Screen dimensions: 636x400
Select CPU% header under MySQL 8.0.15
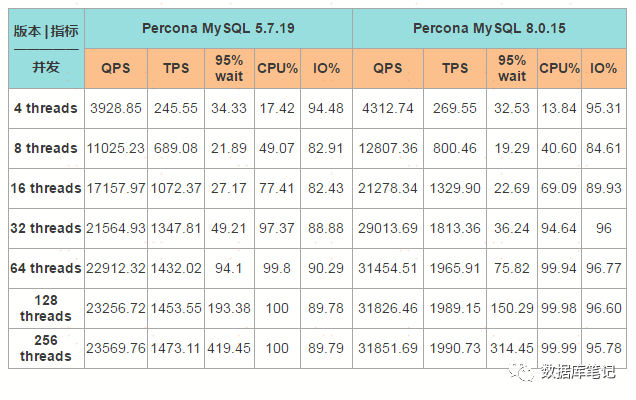pos(559,68)
